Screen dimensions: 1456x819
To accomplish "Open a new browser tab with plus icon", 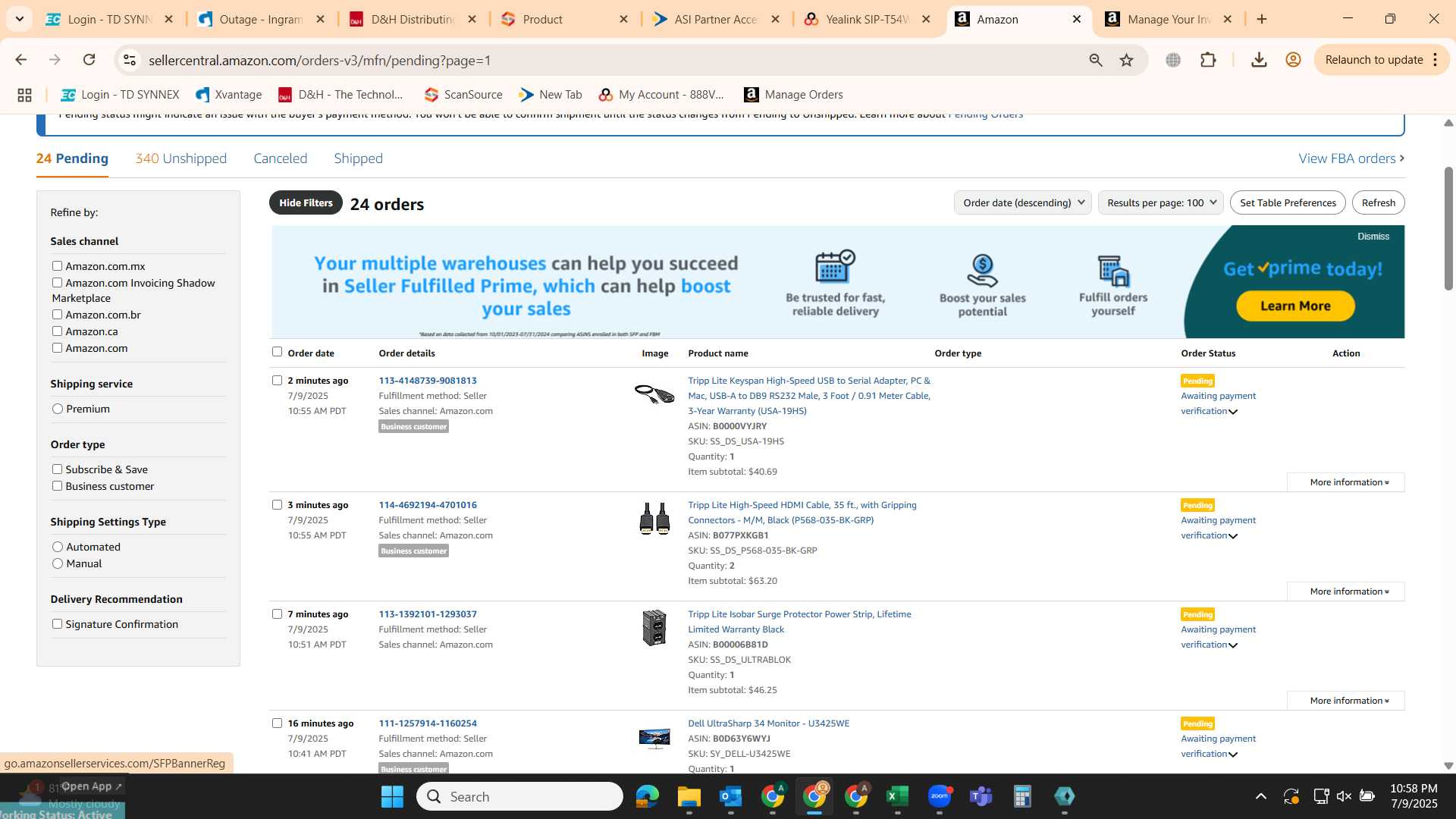I will [x=1262, y=19].
